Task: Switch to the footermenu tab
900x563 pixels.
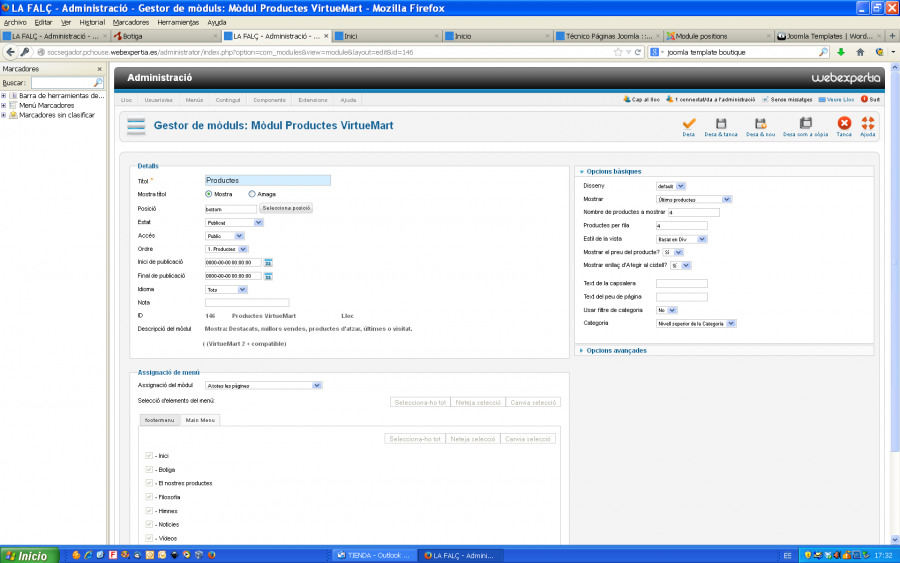Action: pos(160,420)
